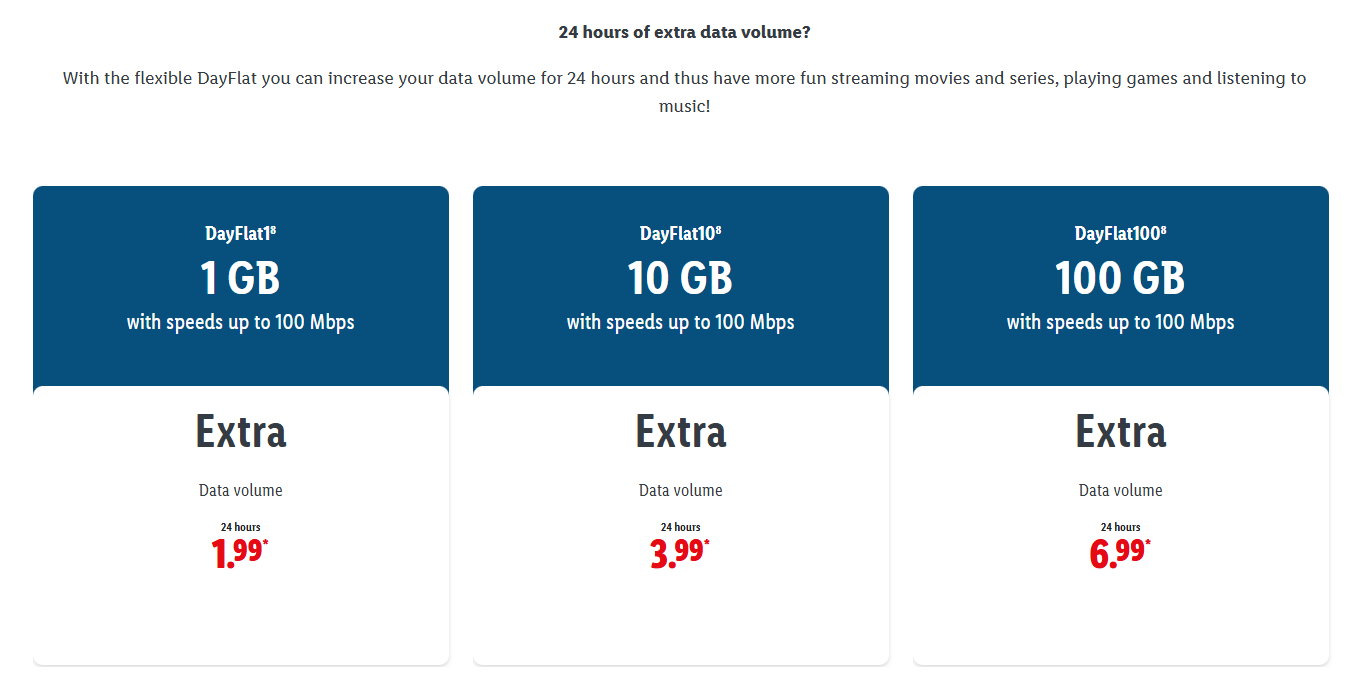Click the Extra heading in the DayFlat100 card

1120,432
